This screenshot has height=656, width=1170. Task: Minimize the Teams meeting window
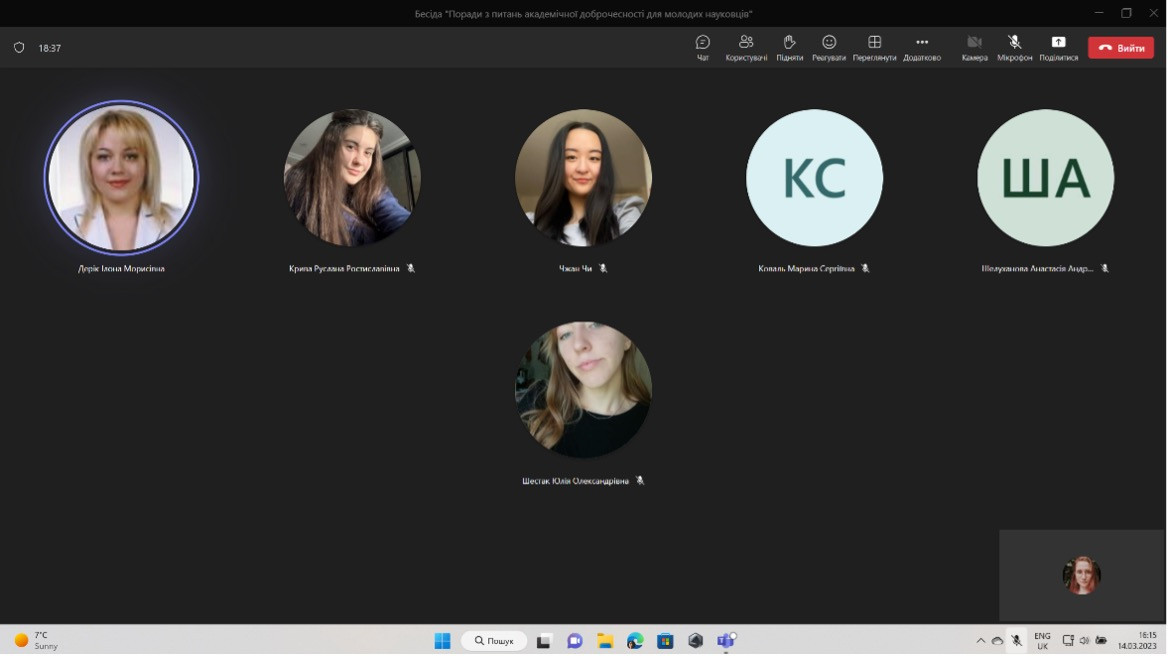tap(1098, 13)
